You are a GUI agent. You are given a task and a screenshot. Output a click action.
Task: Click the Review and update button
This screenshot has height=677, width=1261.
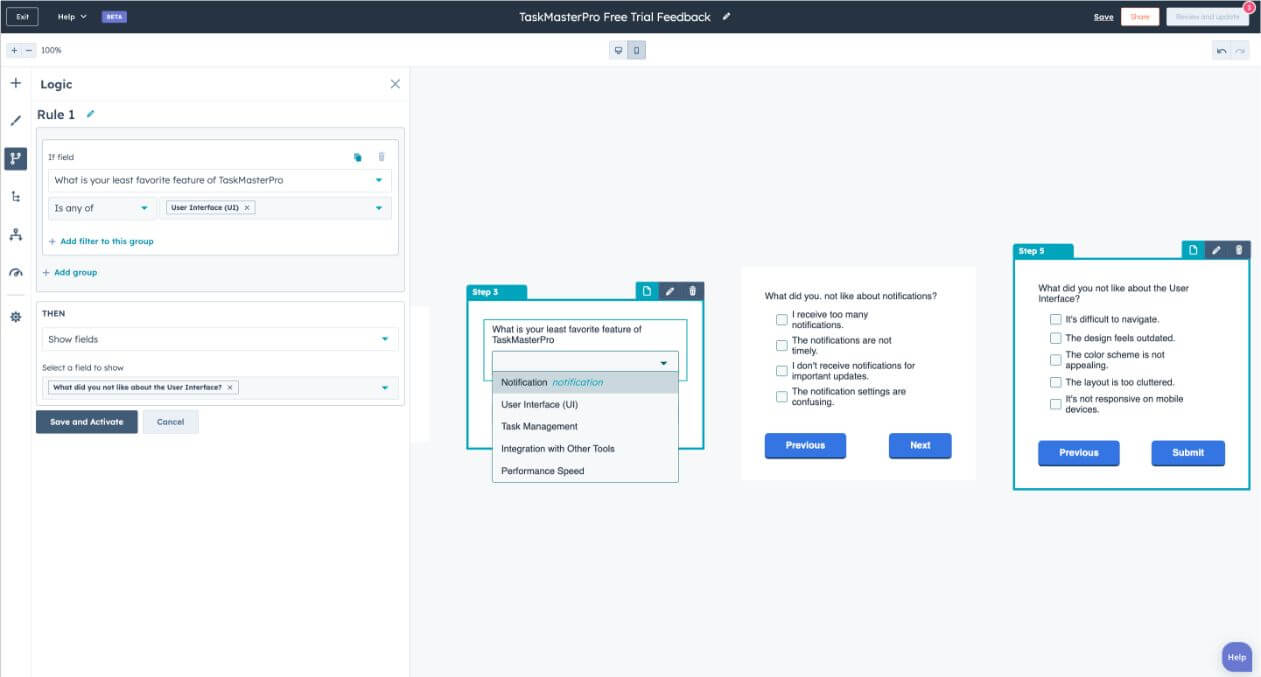point(1210,16)
